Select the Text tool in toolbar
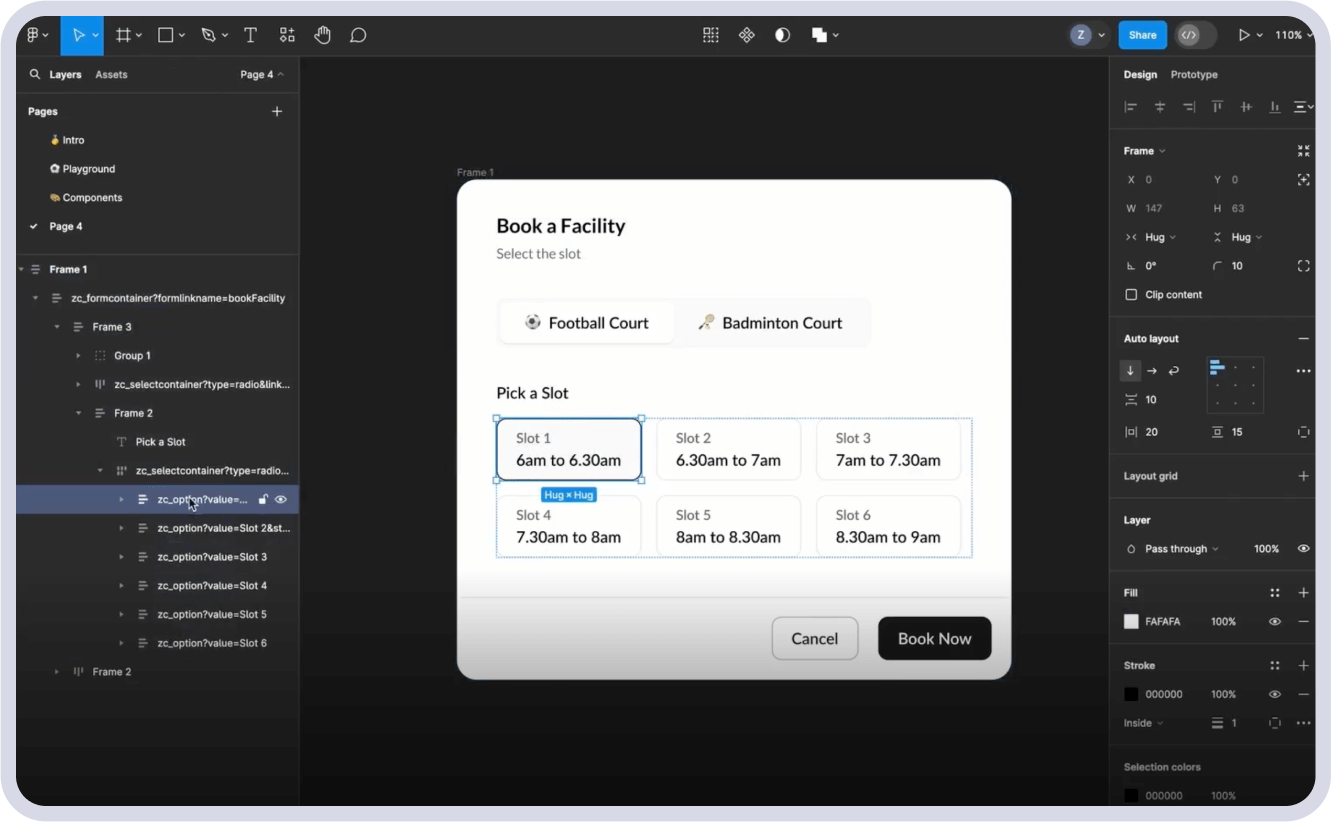Screen dimensions: 1331x822 250,35
